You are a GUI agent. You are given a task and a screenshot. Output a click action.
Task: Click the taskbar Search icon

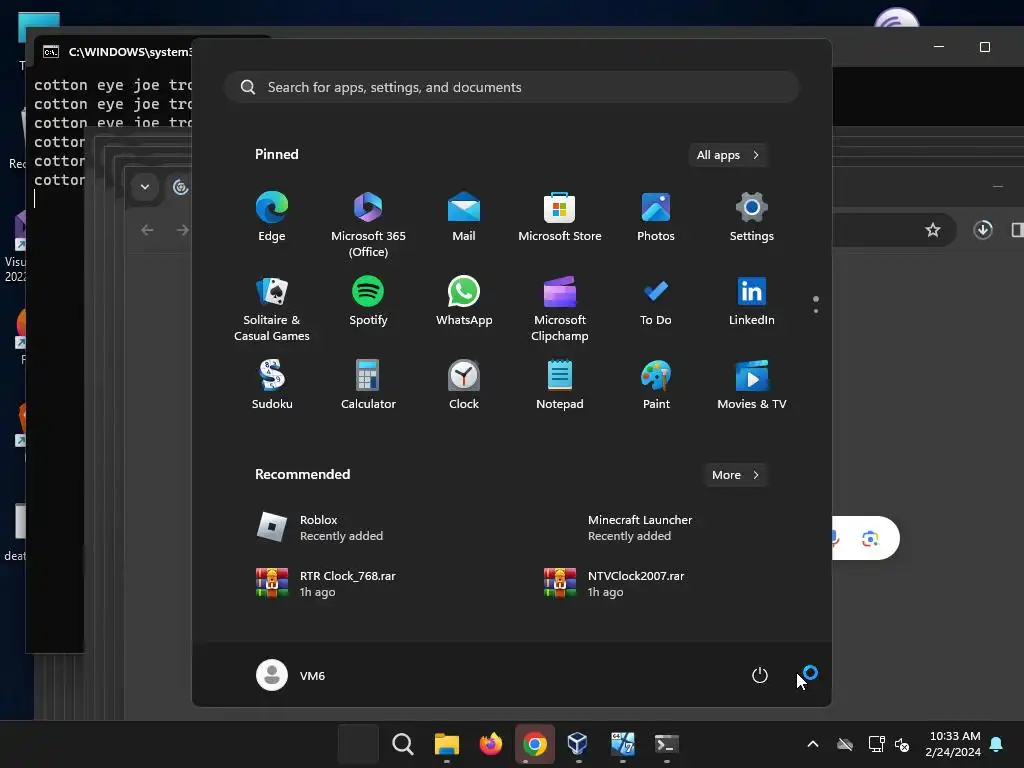point(402,744)
